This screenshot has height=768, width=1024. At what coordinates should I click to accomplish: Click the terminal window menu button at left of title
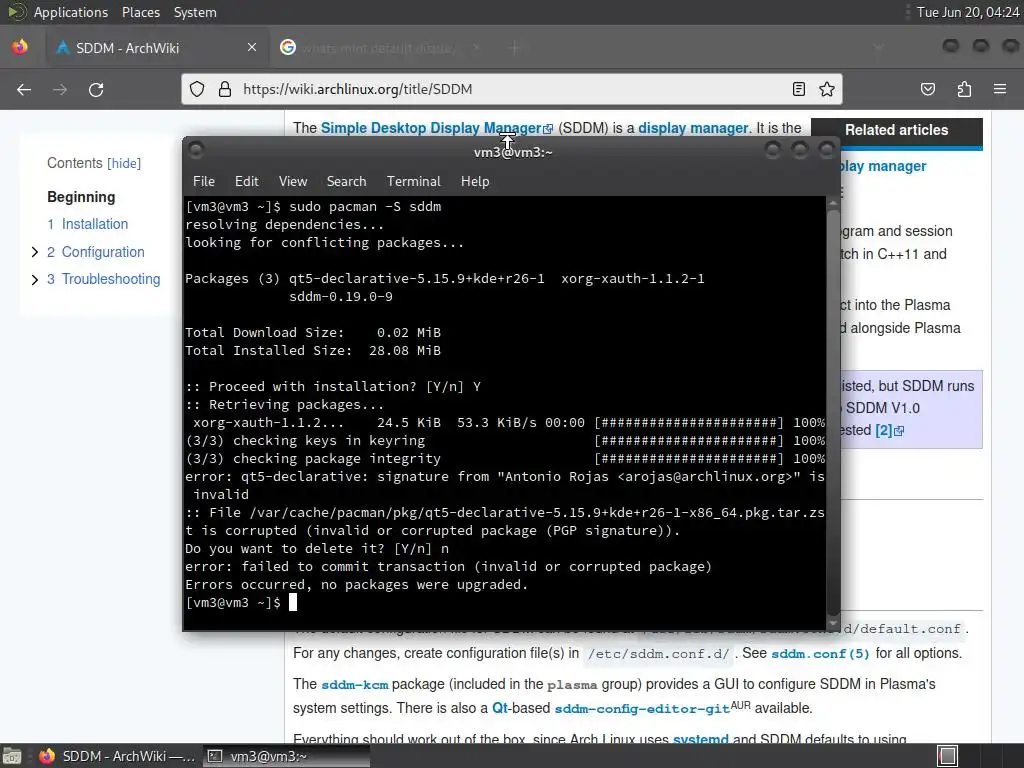(x=196, y=150)
